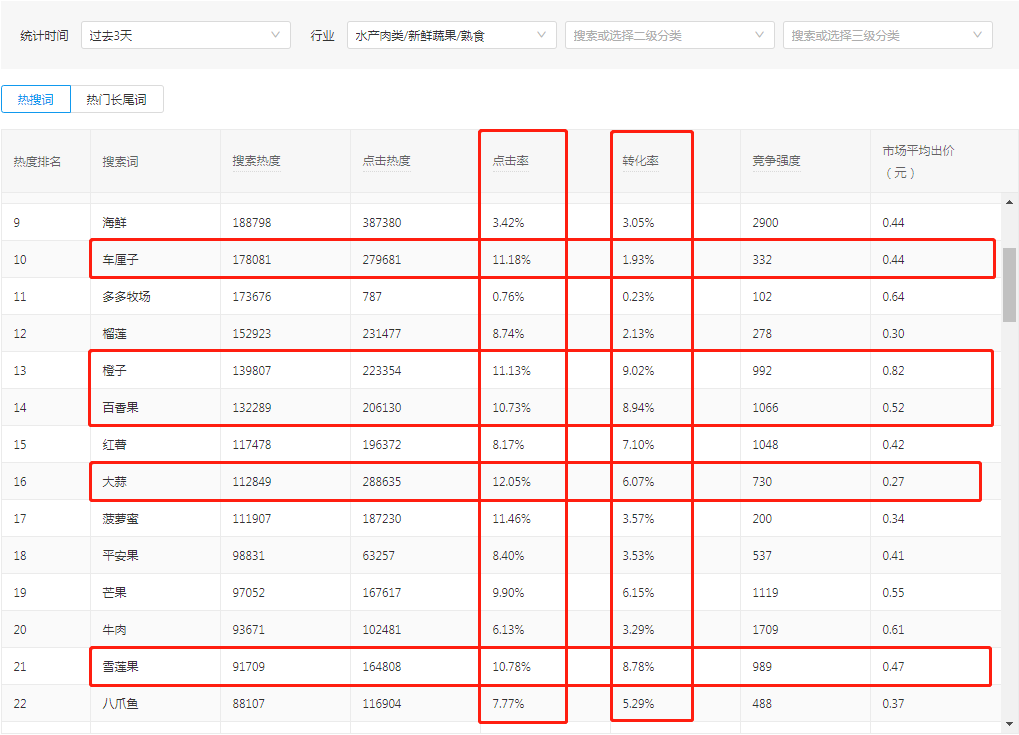The width and height of the screenshot is (1019, 735).
Task: Click competition value 1119
Action: click(765, 593)
